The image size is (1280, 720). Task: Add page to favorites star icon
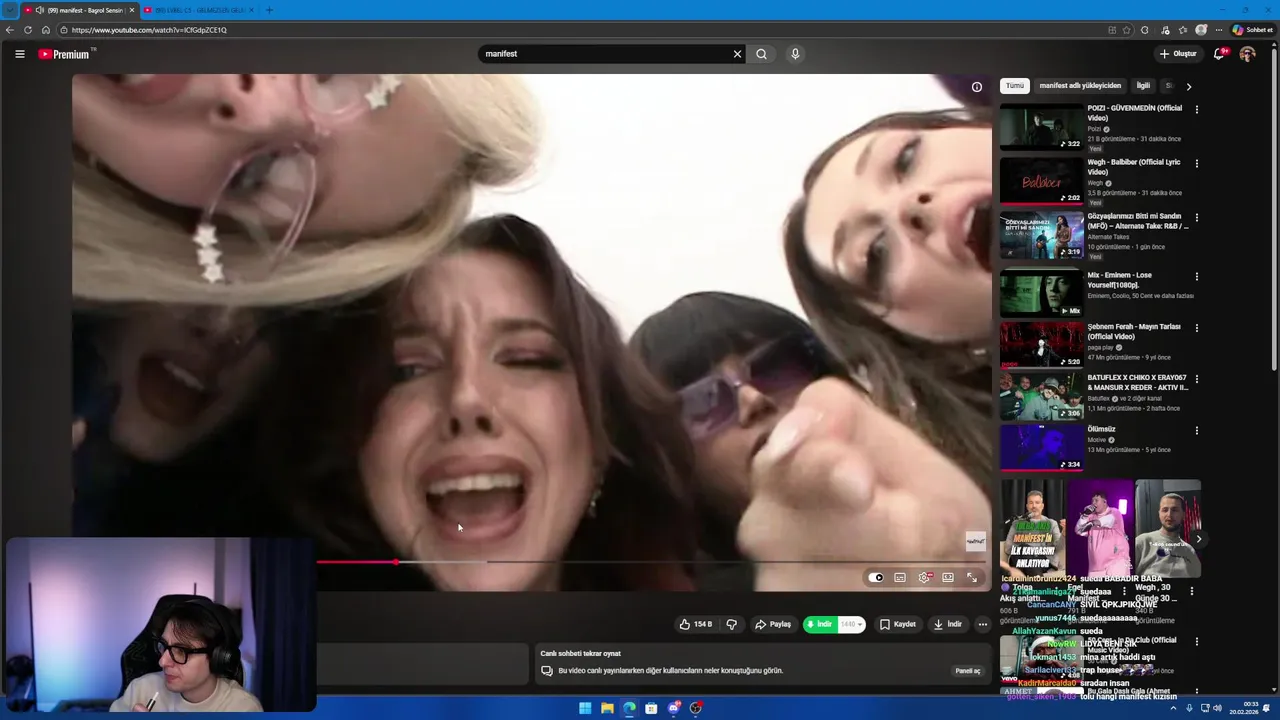point(1127,30)
